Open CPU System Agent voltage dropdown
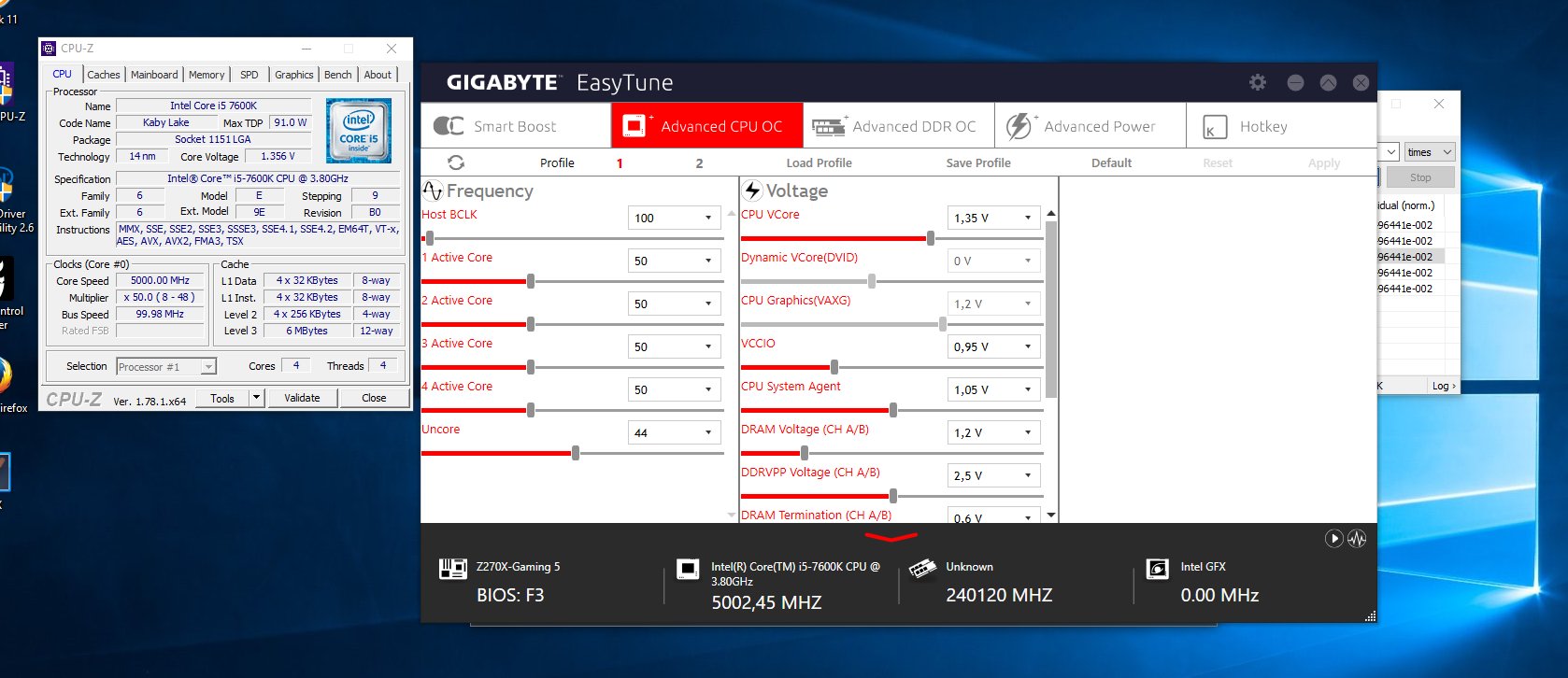Viewport: 1568px width, 678px height. pyautogui.click(x=1028, y=389)
